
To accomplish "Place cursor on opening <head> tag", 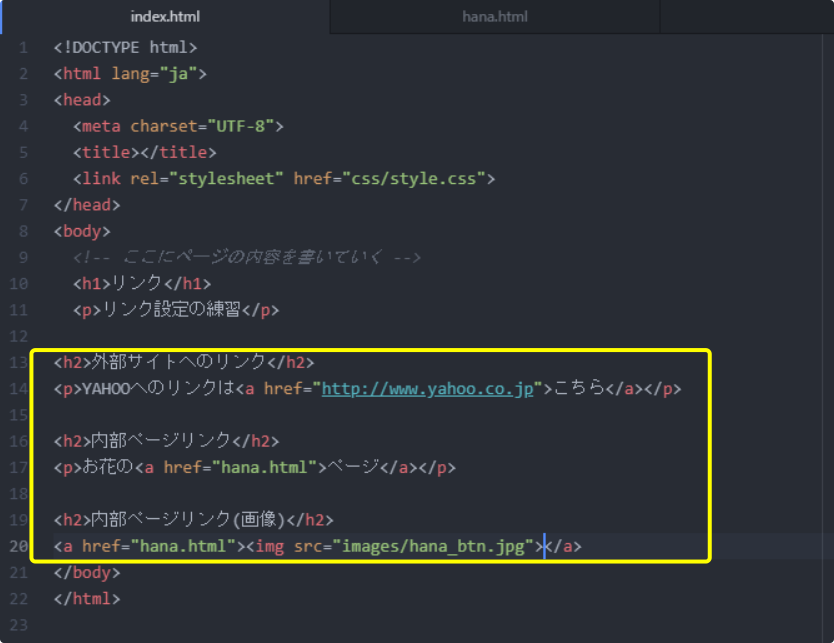I will coord(82,99).
